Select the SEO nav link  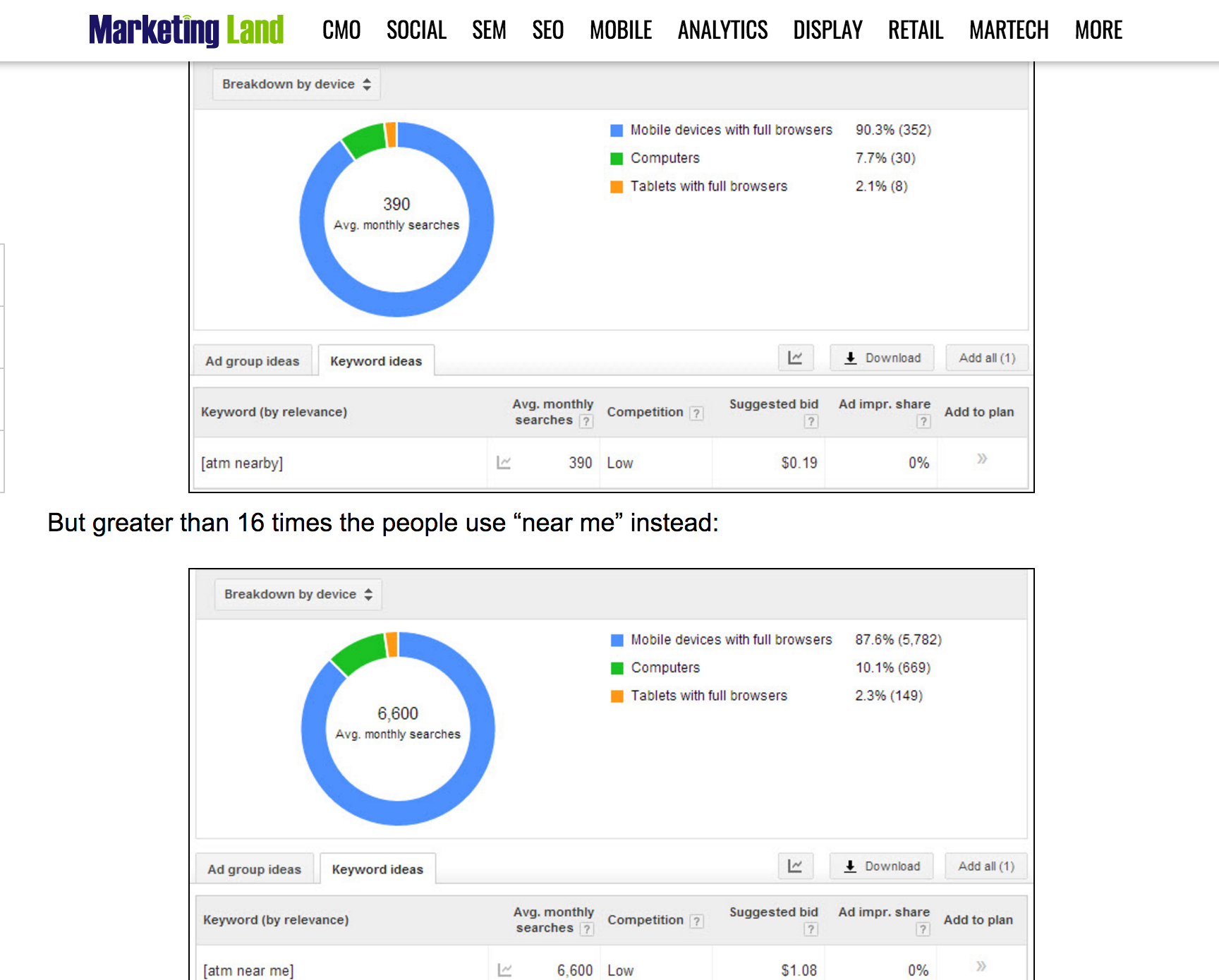pos(547,30)
